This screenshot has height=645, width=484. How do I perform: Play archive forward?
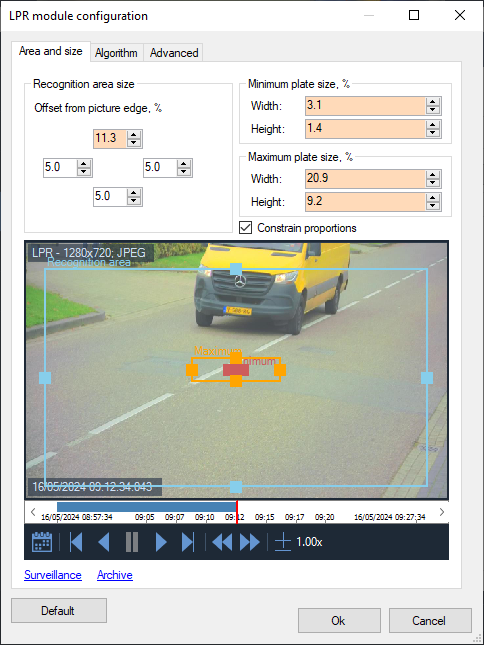coord(161,542)
